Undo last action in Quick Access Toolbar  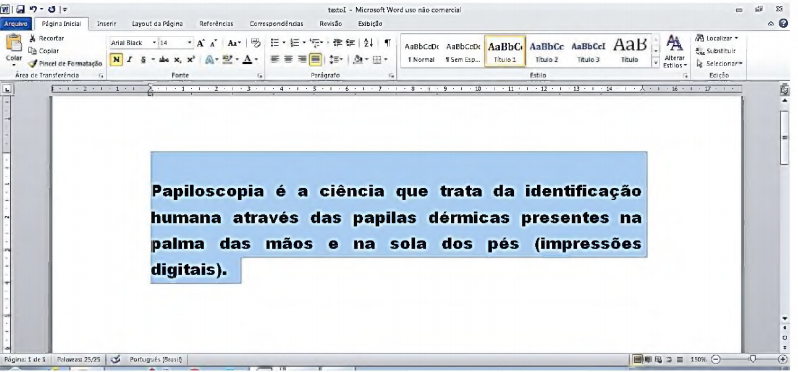[33, 10]
